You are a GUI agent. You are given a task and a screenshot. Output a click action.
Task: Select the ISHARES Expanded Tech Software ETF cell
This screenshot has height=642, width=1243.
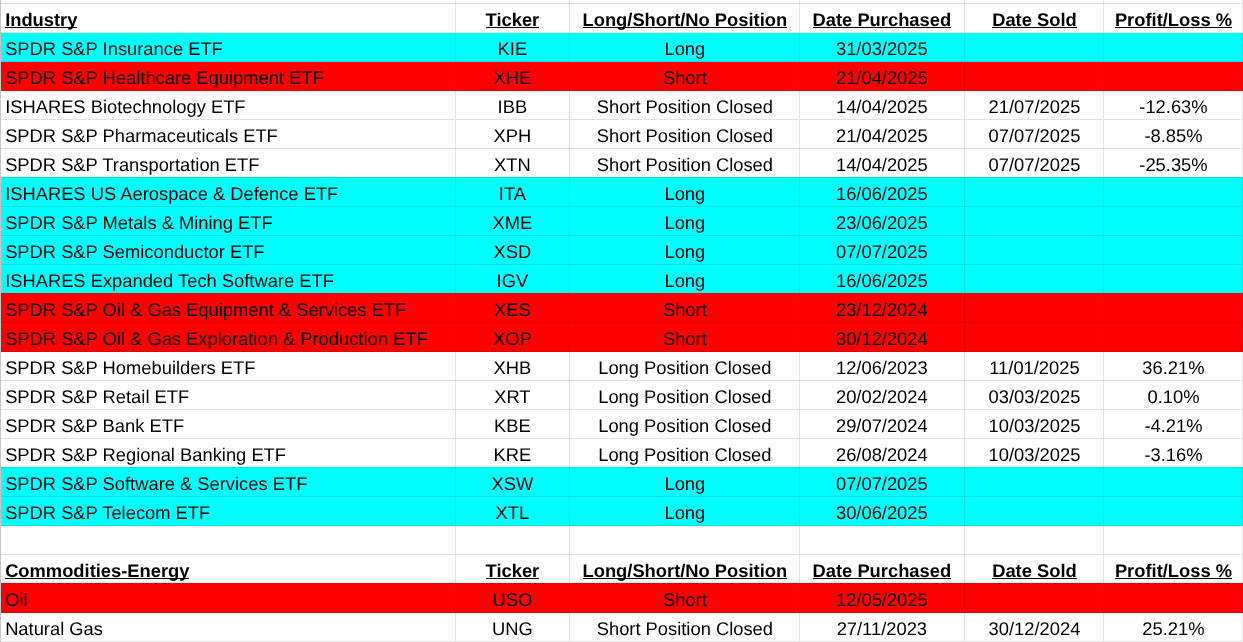tap(169, 281)
